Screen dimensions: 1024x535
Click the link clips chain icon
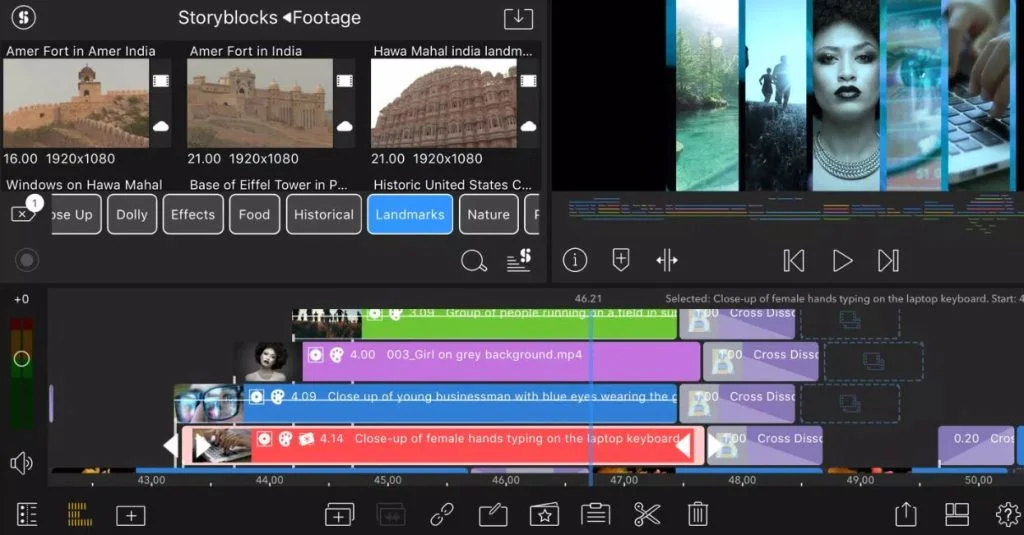442,515
